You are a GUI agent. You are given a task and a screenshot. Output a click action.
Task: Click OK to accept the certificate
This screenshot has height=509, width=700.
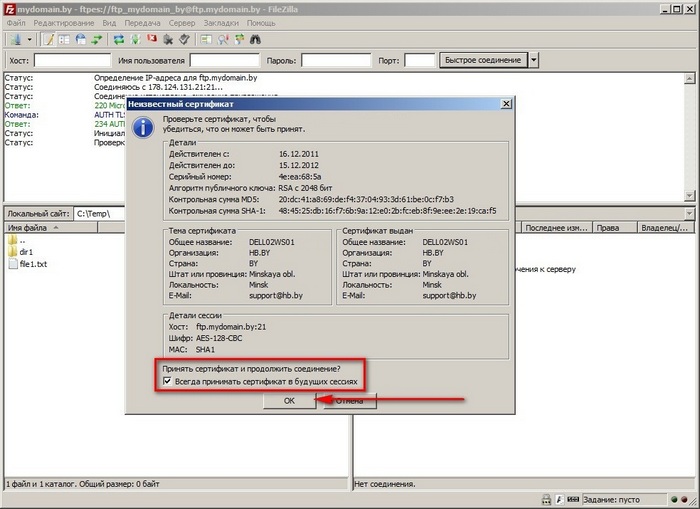click(289, 401)
